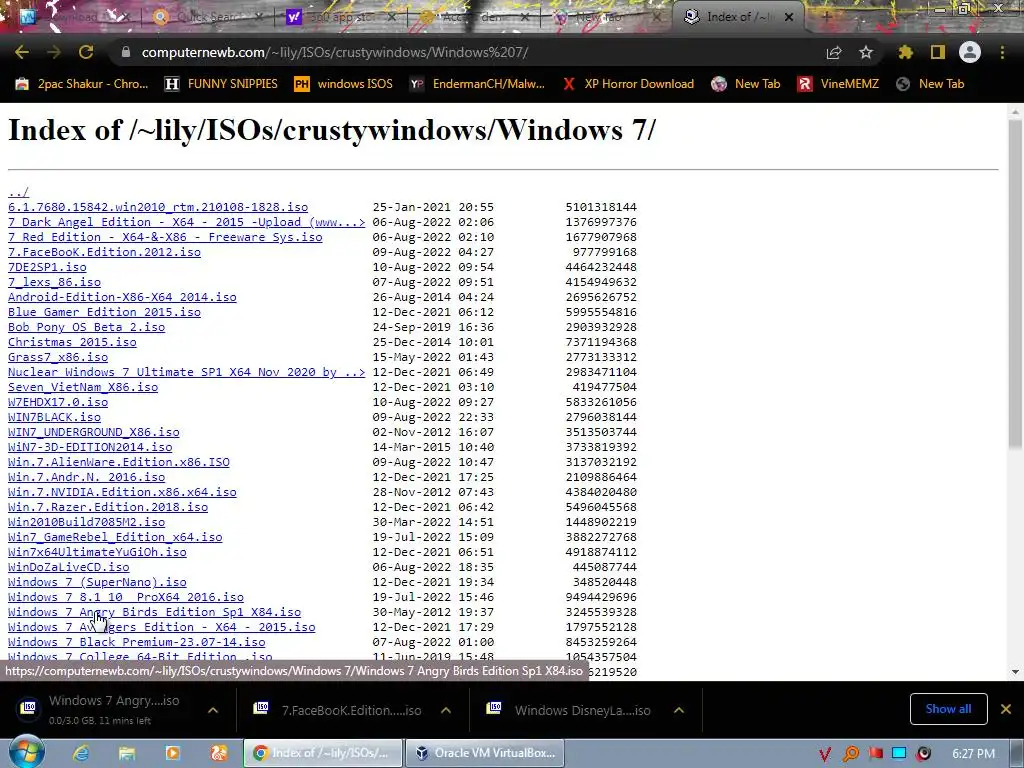Switch to the Yahoo tab
This screenshot has height=768, width=1024.
343,17
